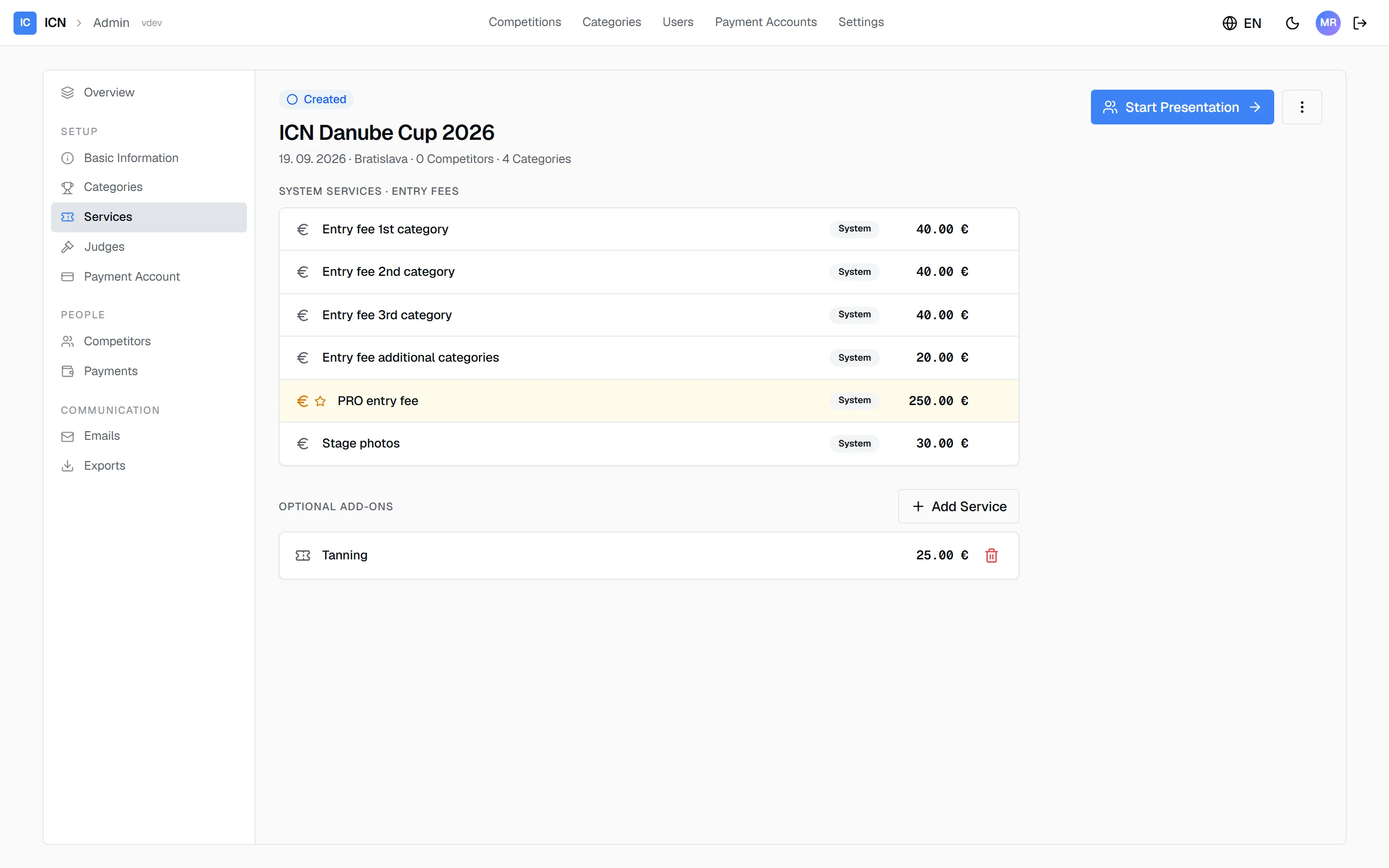Click ticket icon next to Tanning
1389x868 pixels.
tap(302, 555)
